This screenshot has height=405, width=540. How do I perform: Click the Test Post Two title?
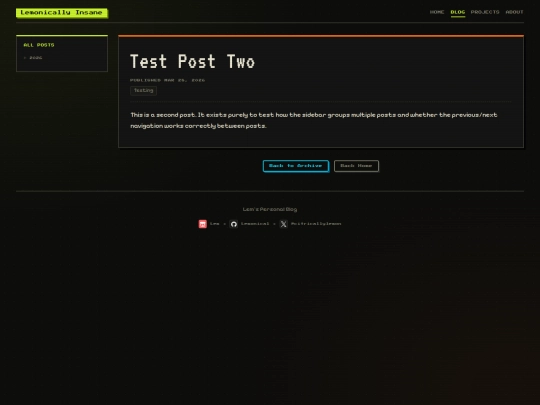[192, 62]
